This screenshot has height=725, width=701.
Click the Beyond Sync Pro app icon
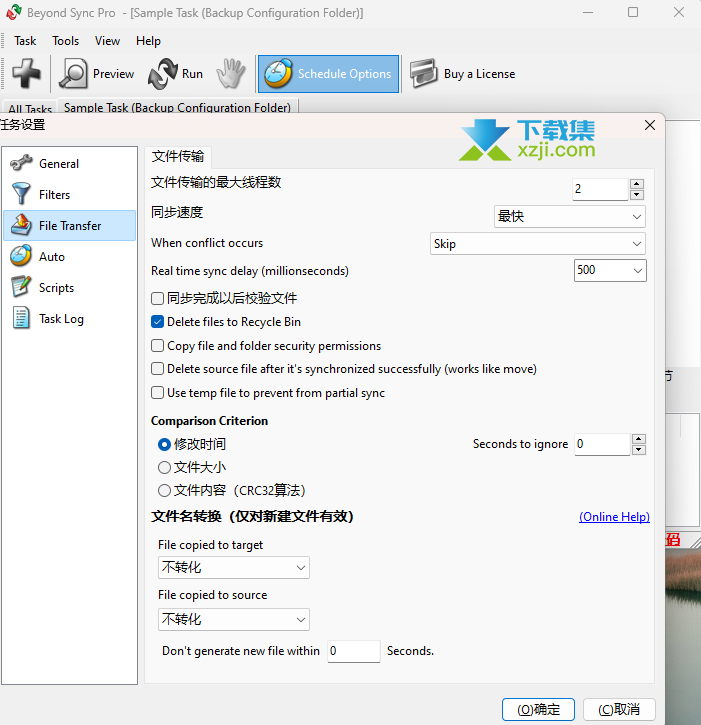14,12
